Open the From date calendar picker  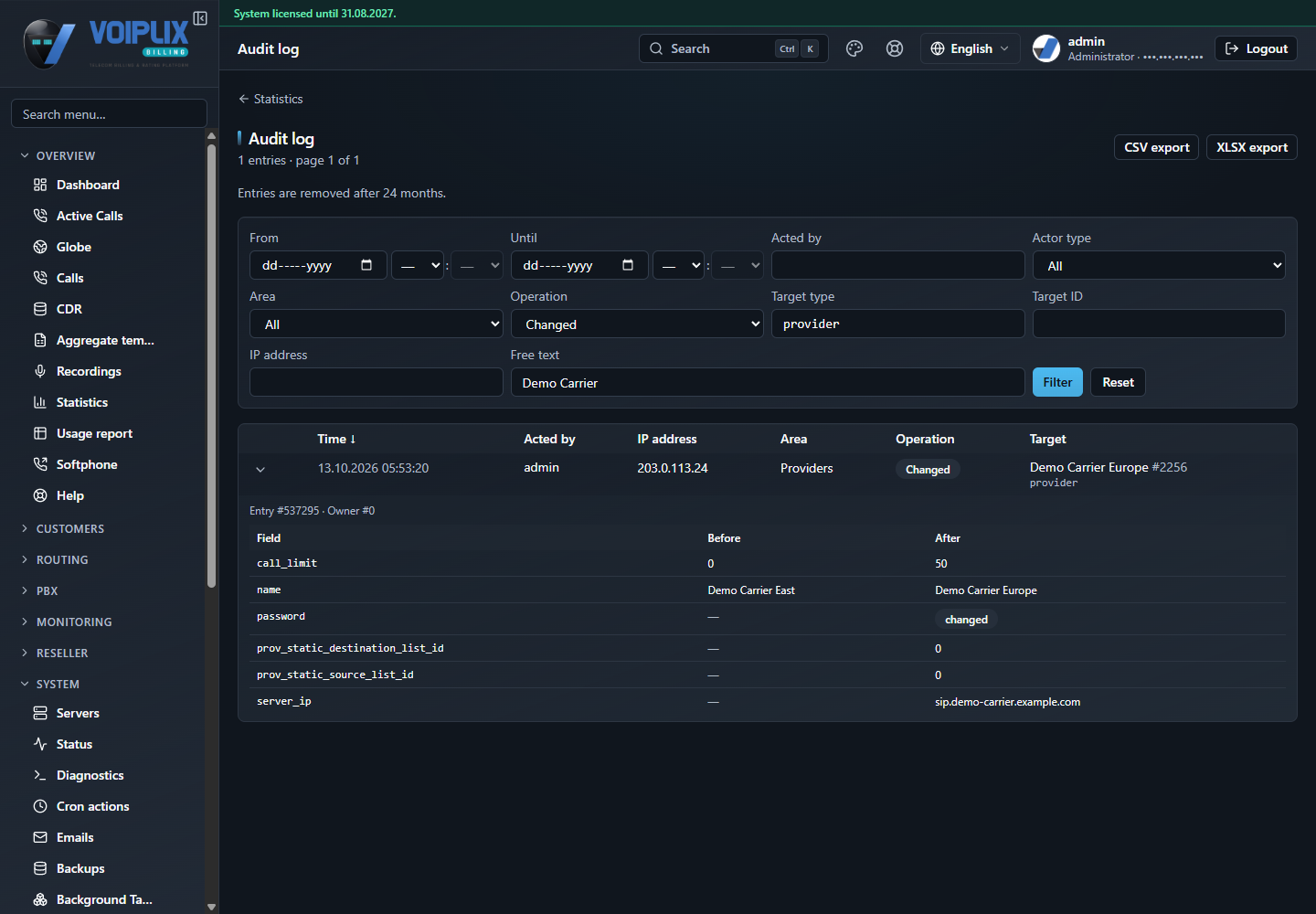(366, 265)
